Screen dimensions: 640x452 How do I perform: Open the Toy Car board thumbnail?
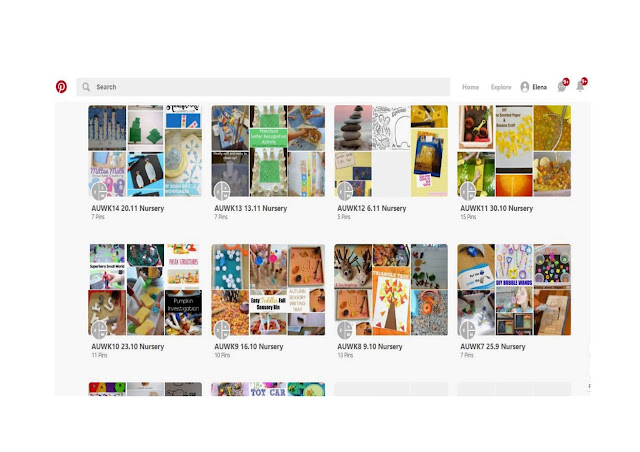[x=268, y=389]
